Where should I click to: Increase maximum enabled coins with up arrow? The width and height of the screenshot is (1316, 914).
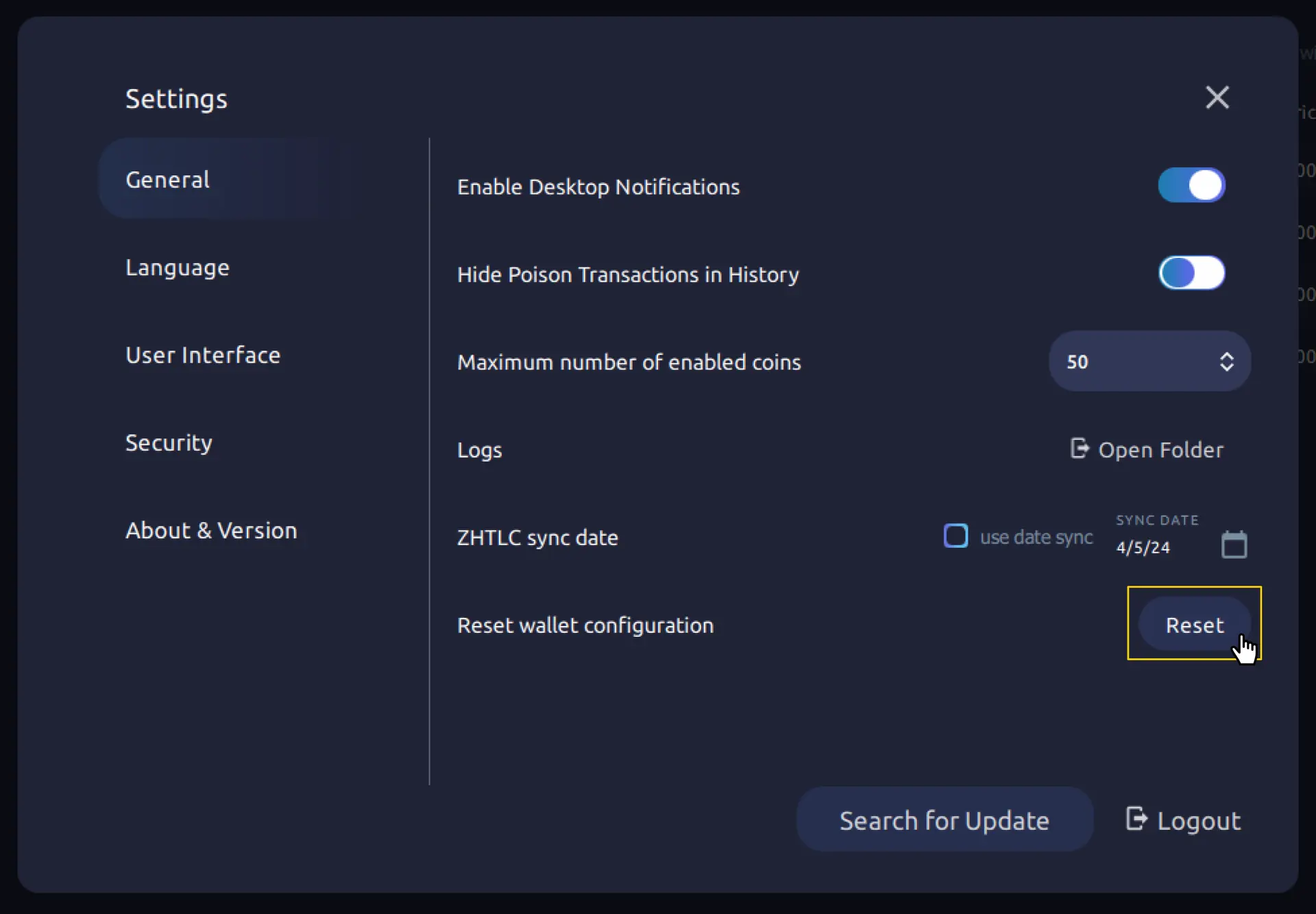coord(1228,356)
